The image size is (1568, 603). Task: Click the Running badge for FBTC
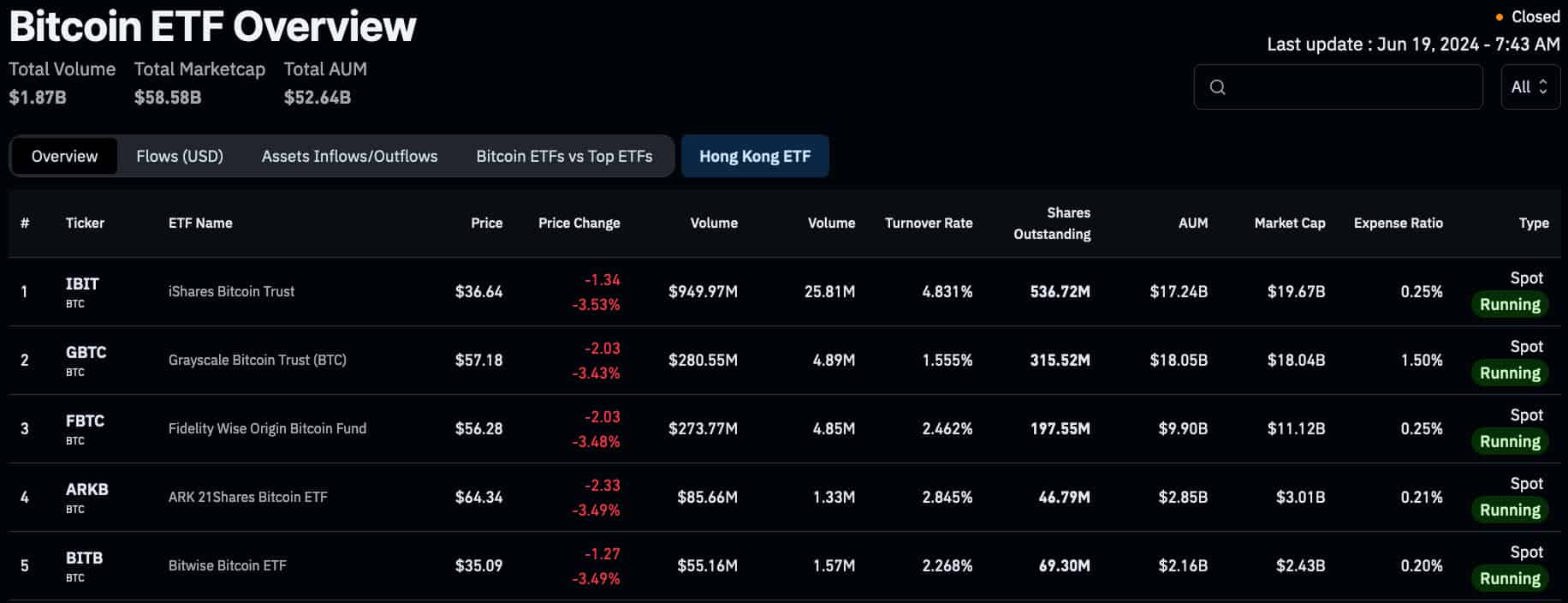point(1510,441)
